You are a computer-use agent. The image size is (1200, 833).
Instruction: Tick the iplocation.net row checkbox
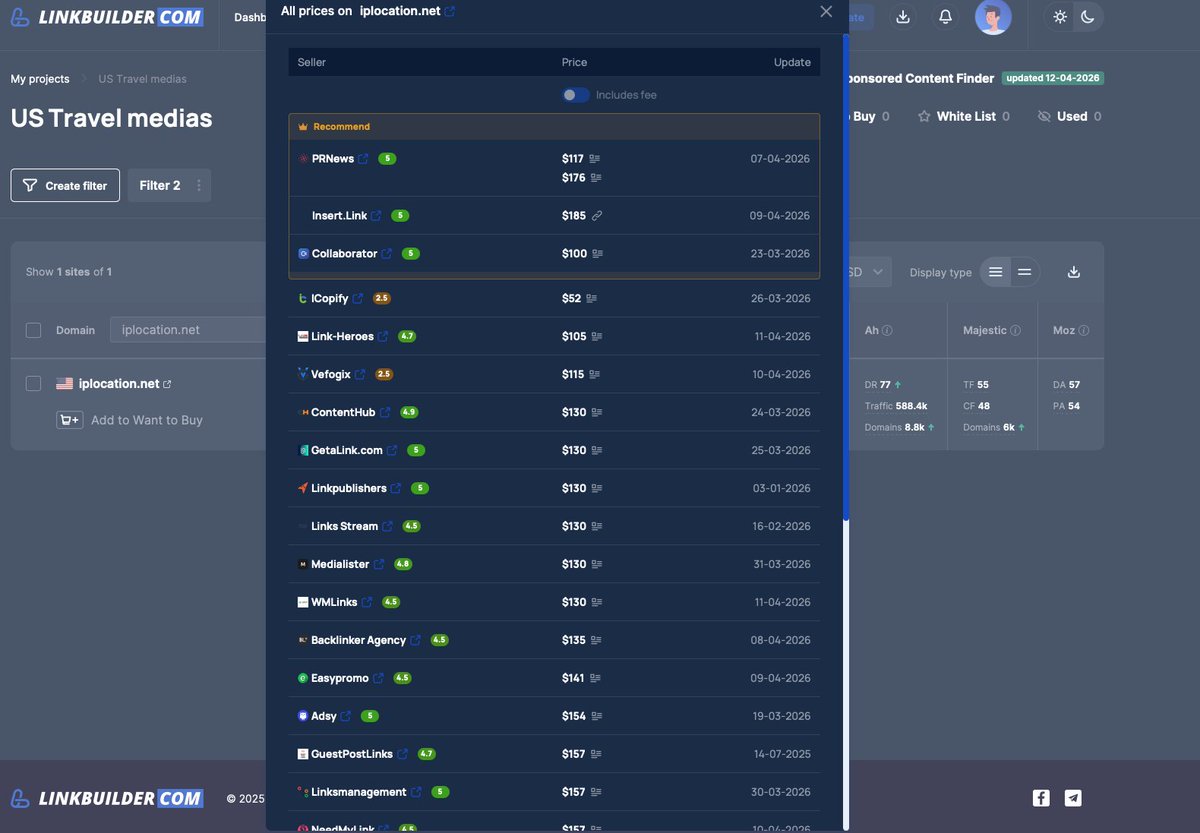(33, 384)
